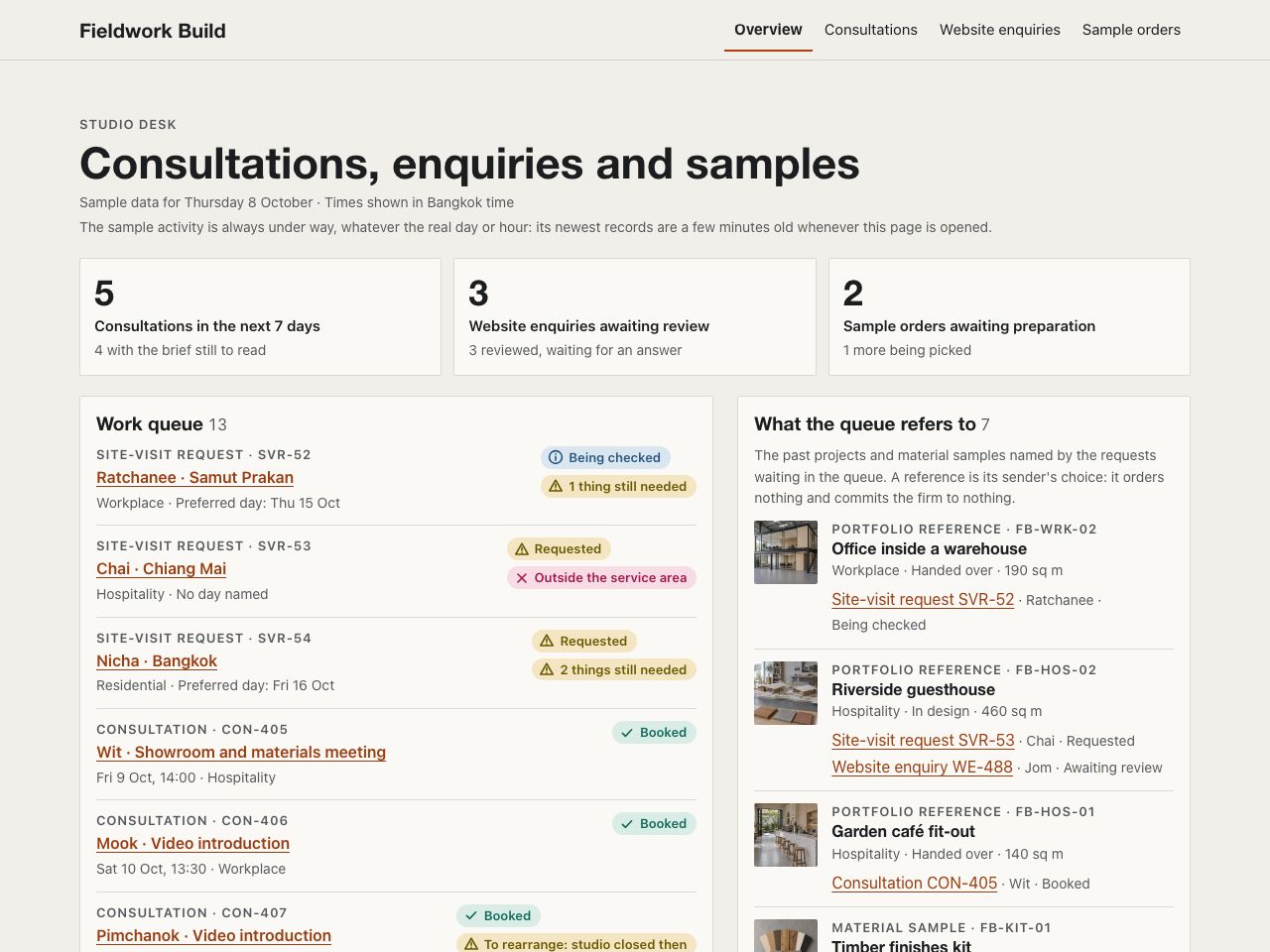Open Wit · Showroom and materials meeting
The width and height of the screenshot is (1270, 952).
click(241, 752)
